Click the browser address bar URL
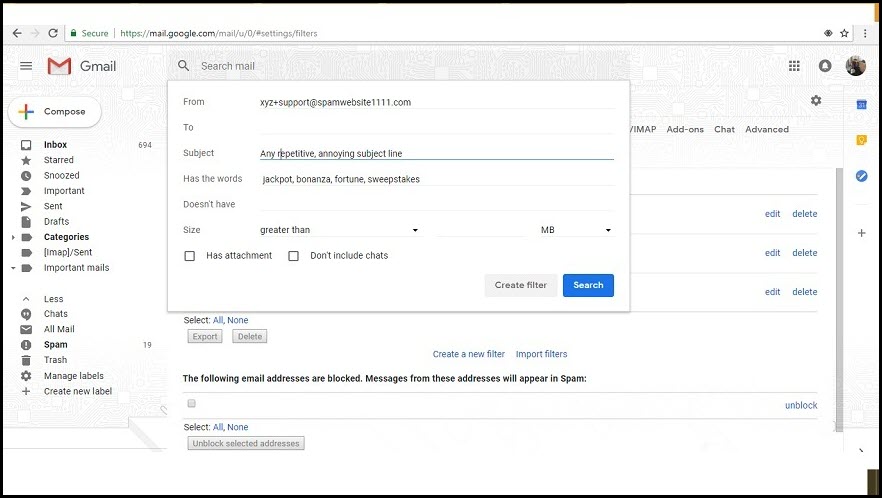882x498 pixels. click(x=219, y=33)
